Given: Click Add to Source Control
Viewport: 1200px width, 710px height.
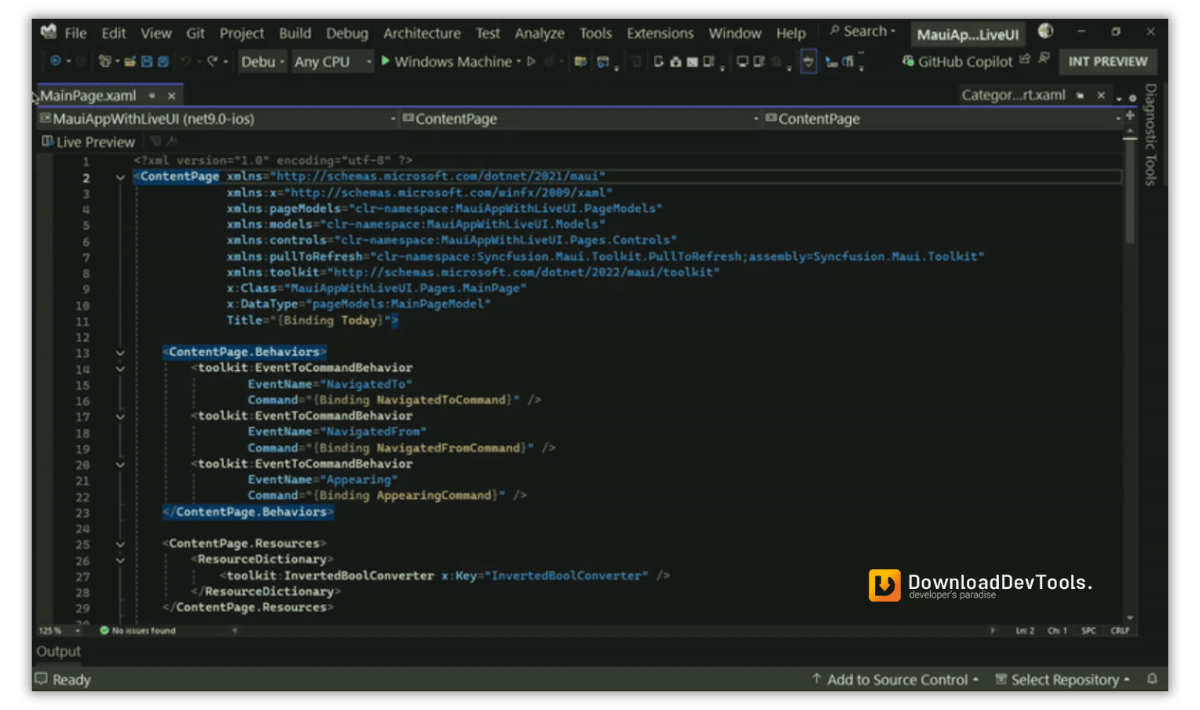Looking at the screenshot, I should click(897, 679).
